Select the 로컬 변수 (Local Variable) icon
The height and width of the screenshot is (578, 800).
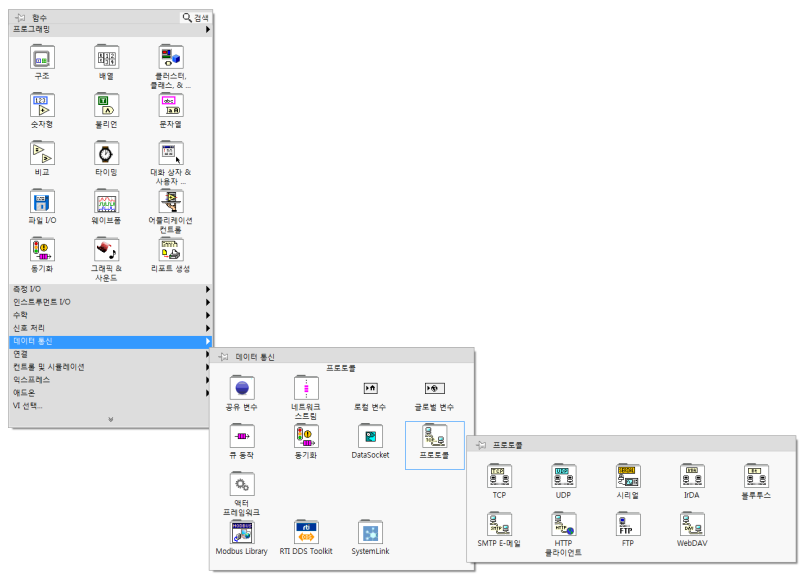click(370, 389)
